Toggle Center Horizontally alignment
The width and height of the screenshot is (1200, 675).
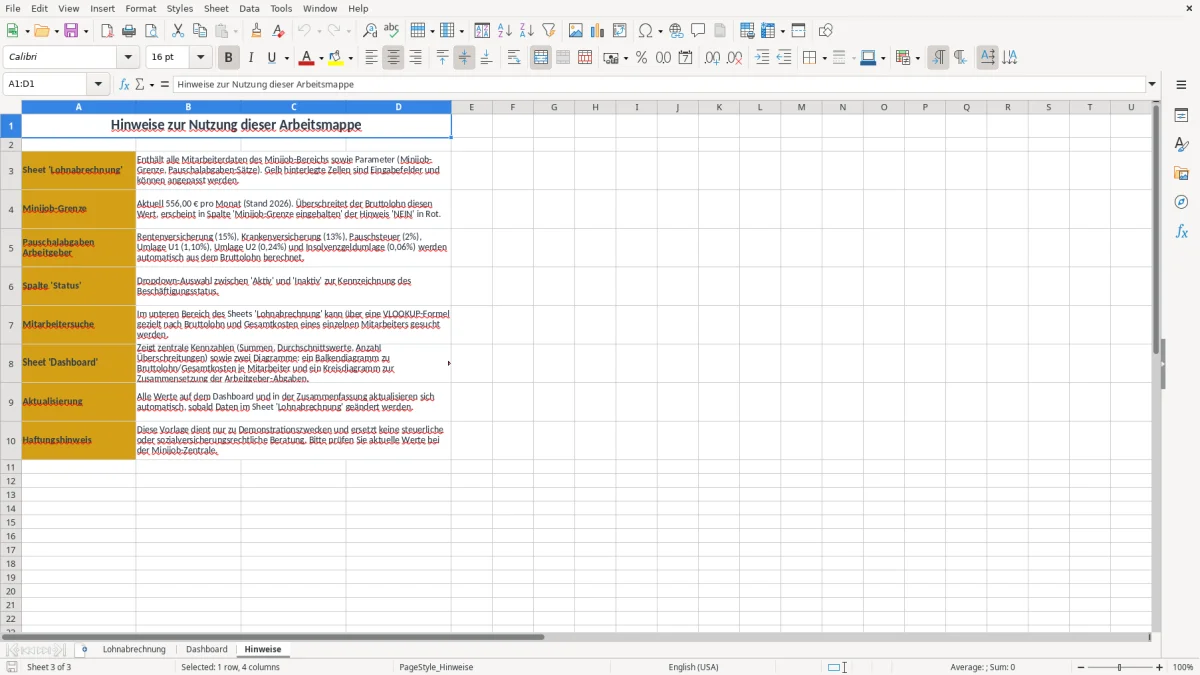pyautogui.click(x=393, y=58)
